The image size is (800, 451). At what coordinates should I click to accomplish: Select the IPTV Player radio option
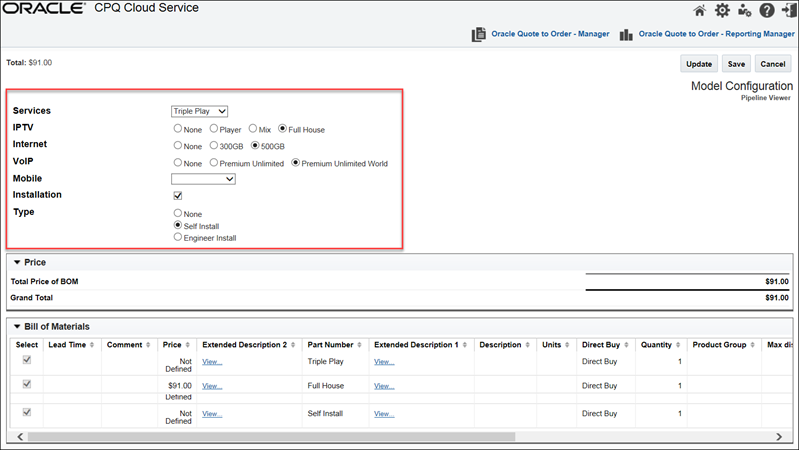(214, 129)
